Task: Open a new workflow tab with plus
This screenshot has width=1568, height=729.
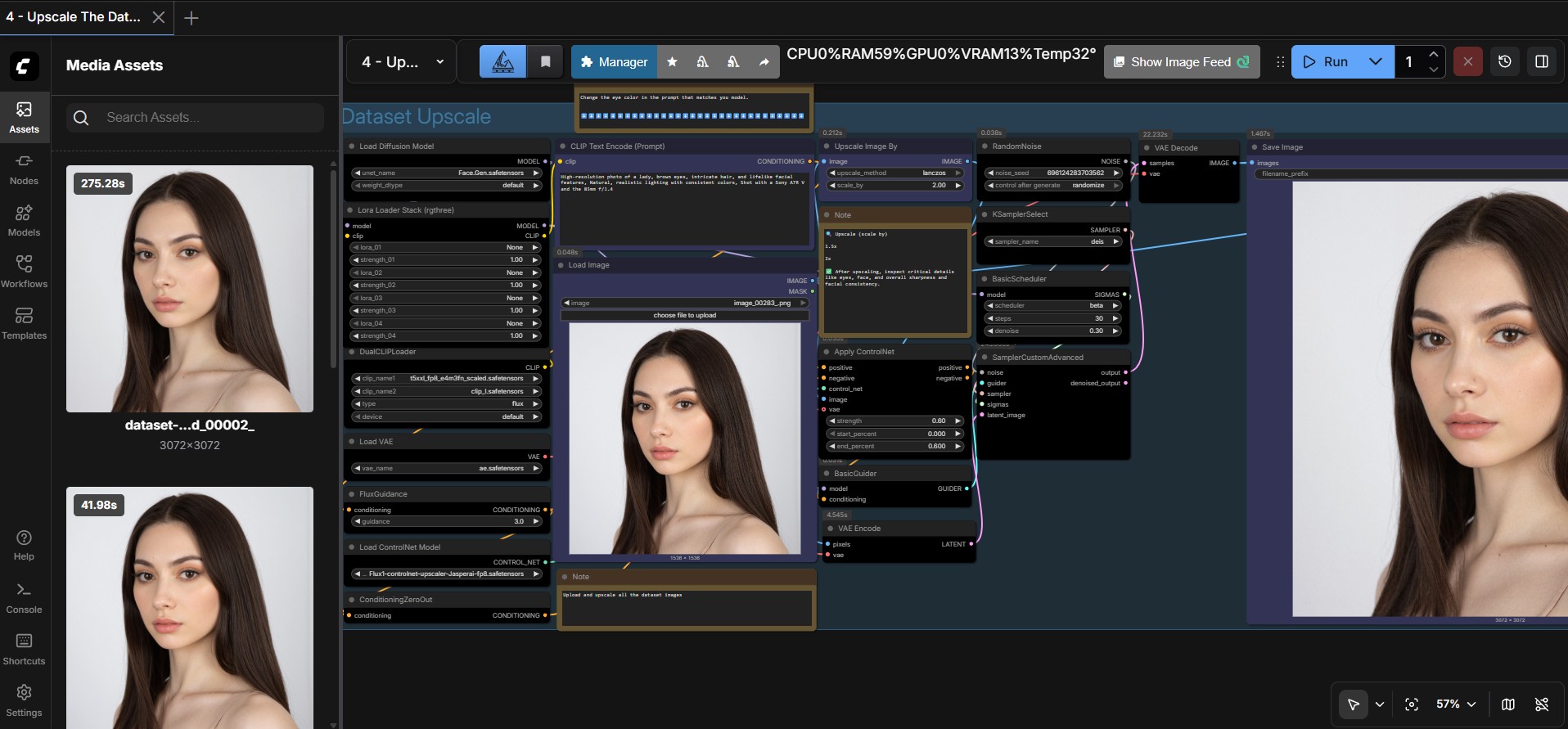Action: tap(191, 18)
